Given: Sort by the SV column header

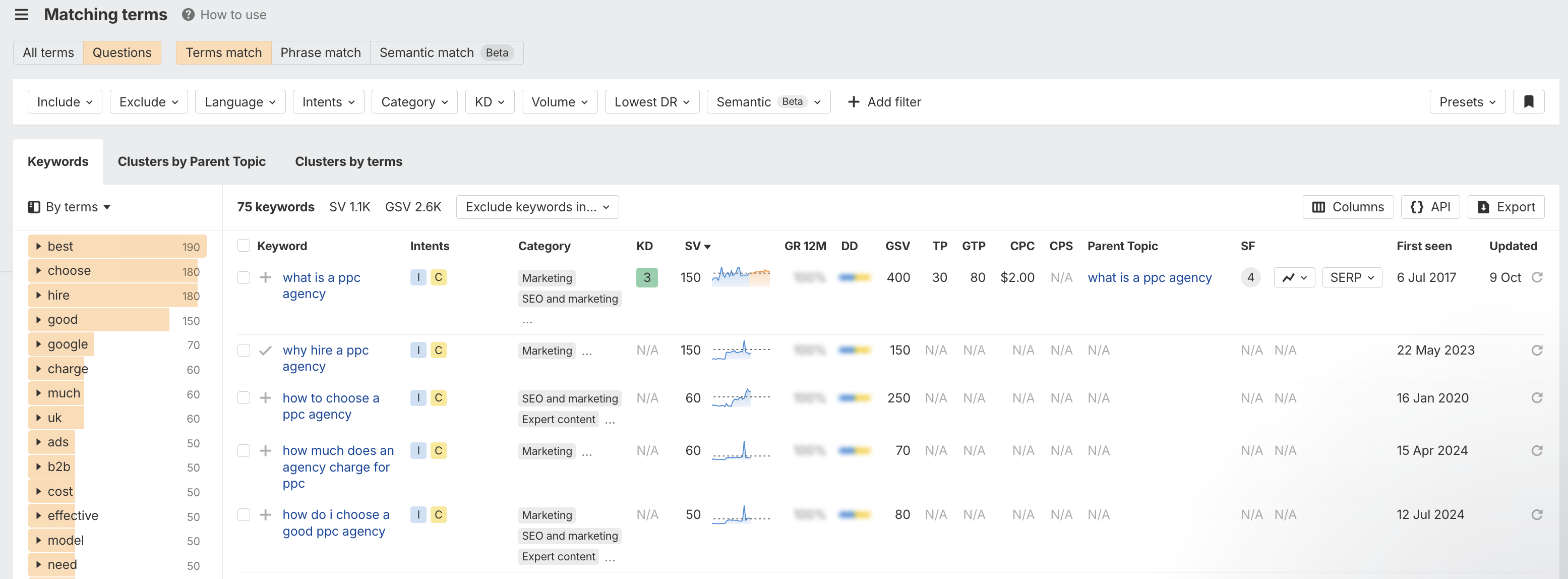Looking at the screenshot, I should click(x=698, y=246).
